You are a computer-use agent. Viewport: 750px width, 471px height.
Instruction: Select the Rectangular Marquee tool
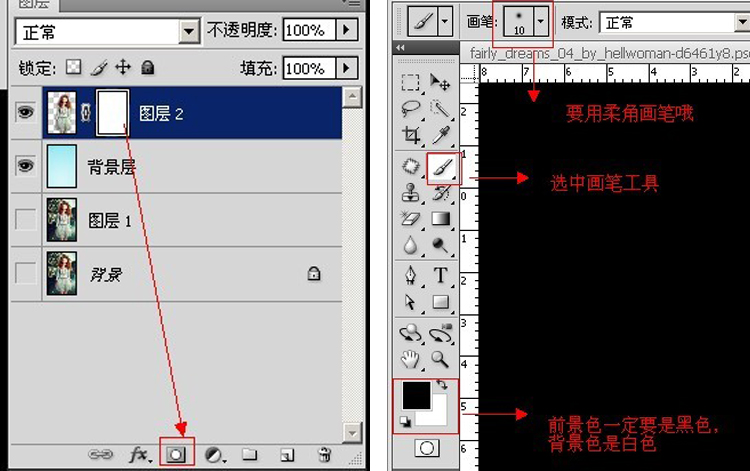click(410, 82)
